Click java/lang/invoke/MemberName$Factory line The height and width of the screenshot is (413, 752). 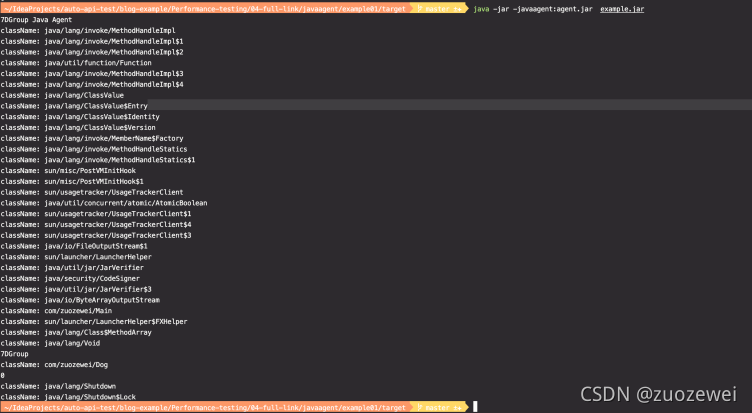92,139
